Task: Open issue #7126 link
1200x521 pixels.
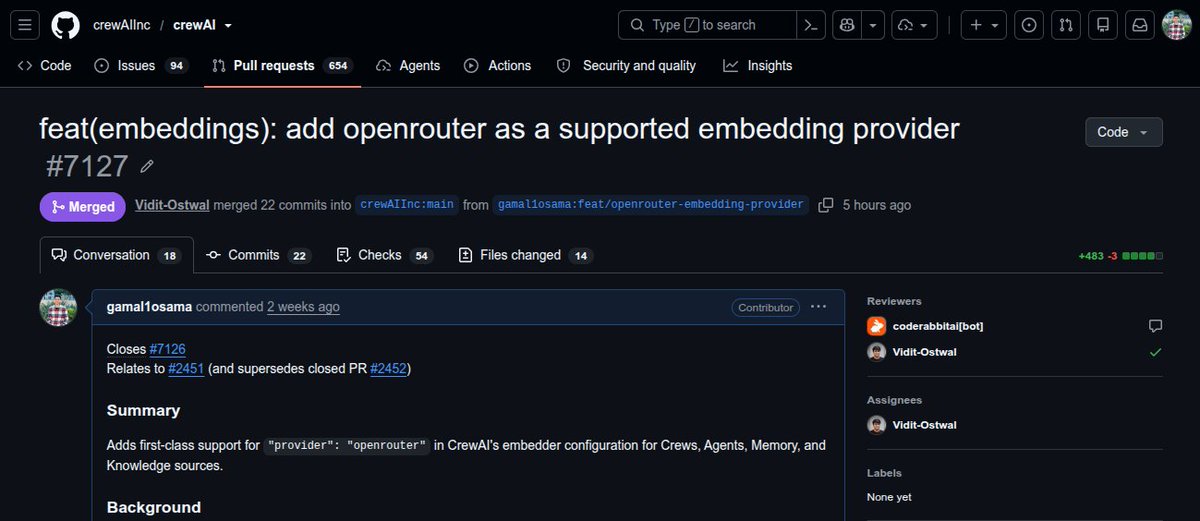Action: tap(167, 349)
